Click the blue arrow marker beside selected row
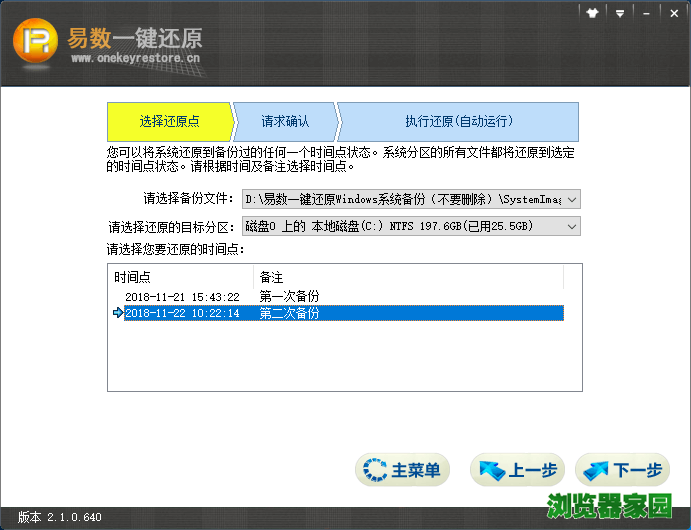 point(118,313)
